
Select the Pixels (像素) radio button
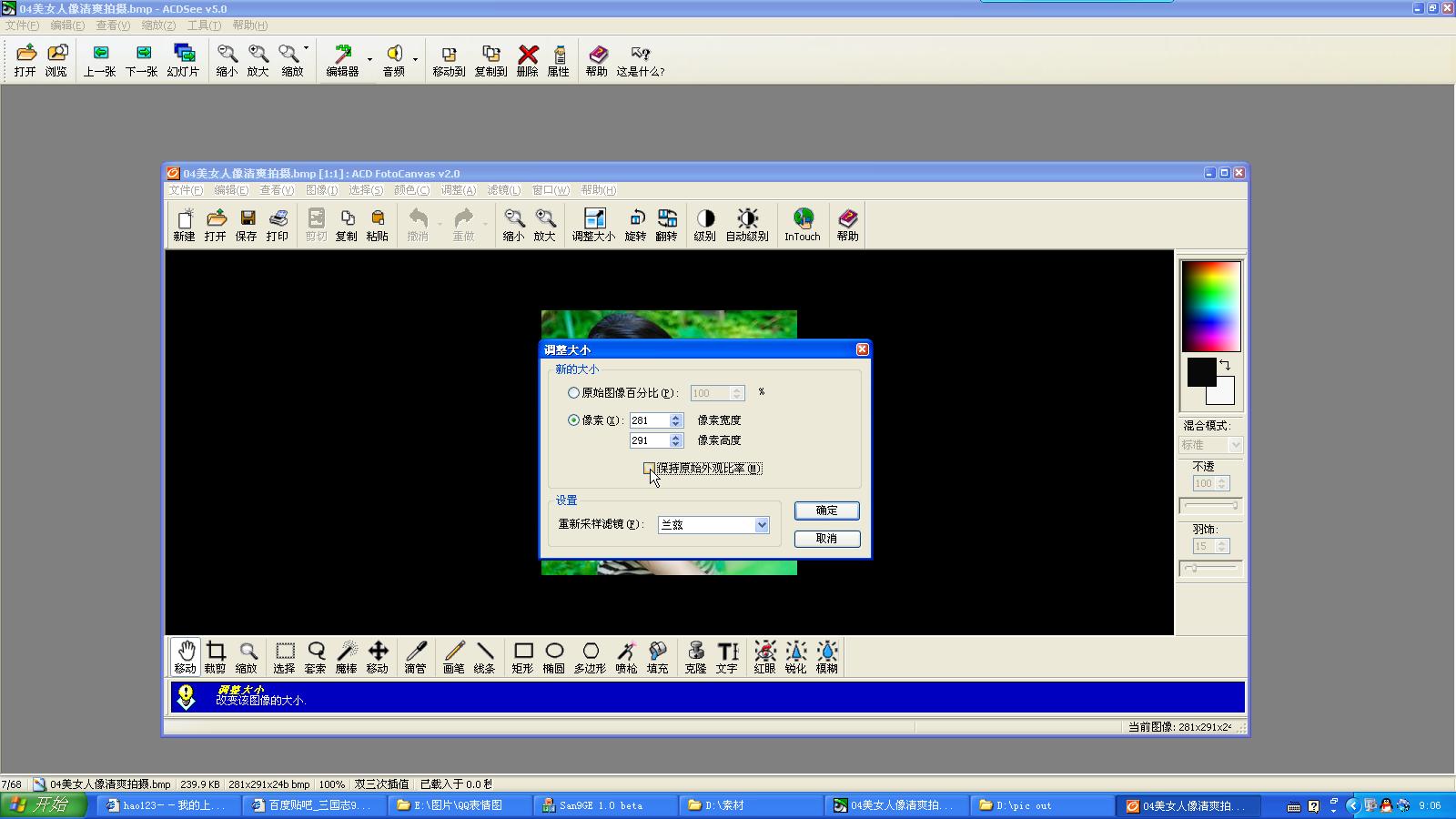click(573, 420)
